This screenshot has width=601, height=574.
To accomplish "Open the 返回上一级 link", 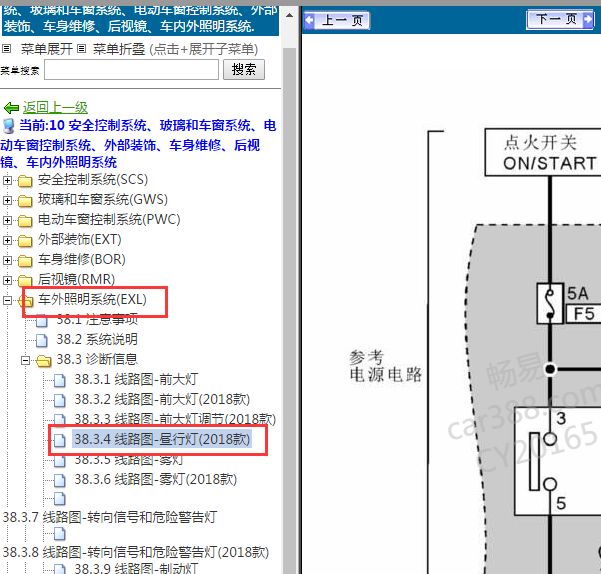I will click(55, 107).
